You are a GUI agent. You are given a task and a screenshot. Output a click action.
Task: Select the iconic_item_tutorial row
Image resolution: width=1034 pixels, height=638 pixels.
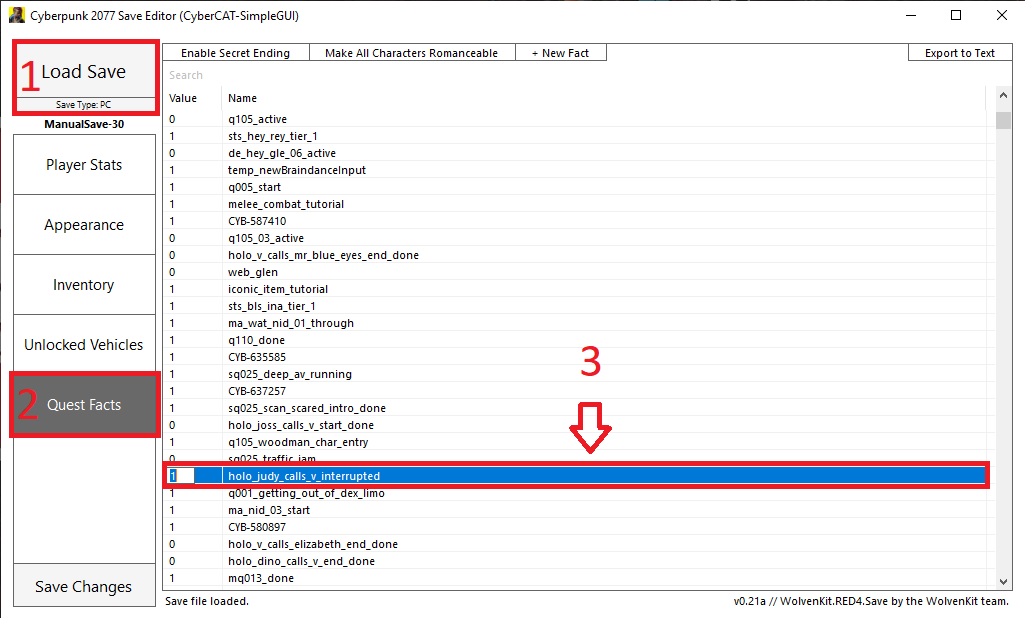point(575,289)
